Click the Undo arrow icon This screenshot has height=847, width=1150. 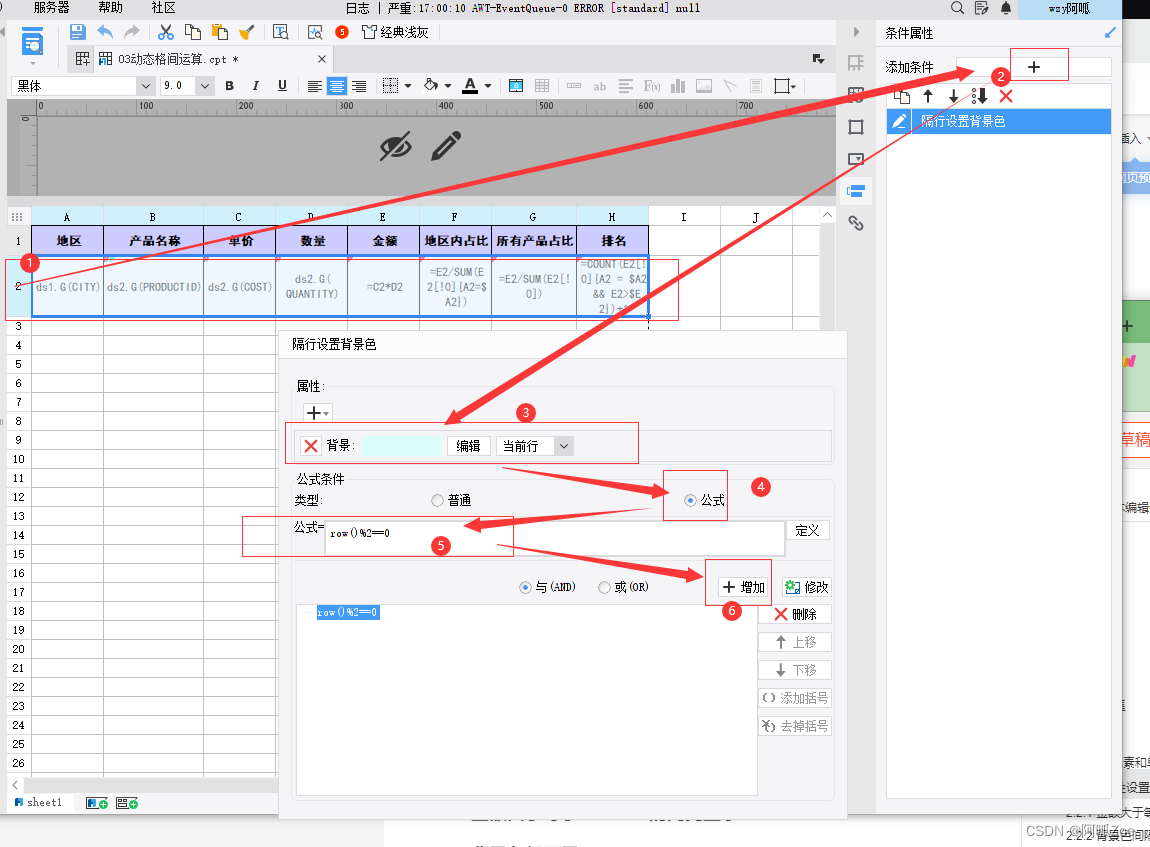coord(105,32)
